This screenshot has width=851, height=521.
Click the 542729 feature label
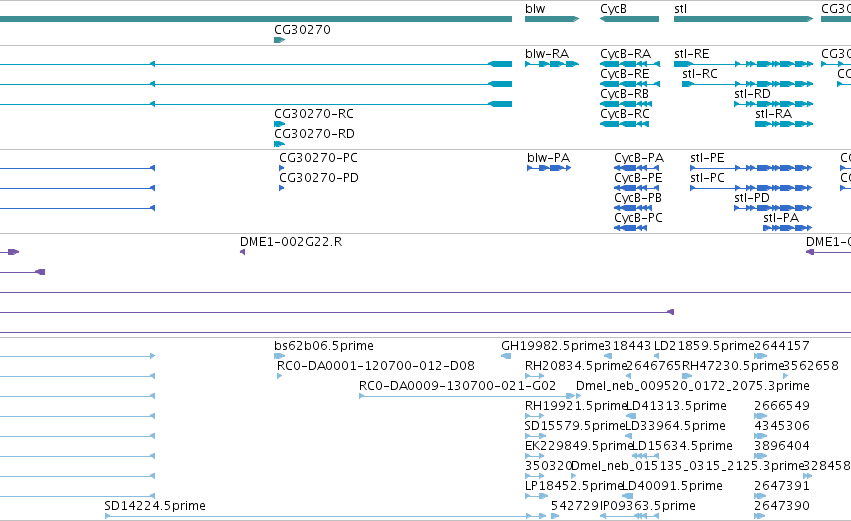click(575, 505)
